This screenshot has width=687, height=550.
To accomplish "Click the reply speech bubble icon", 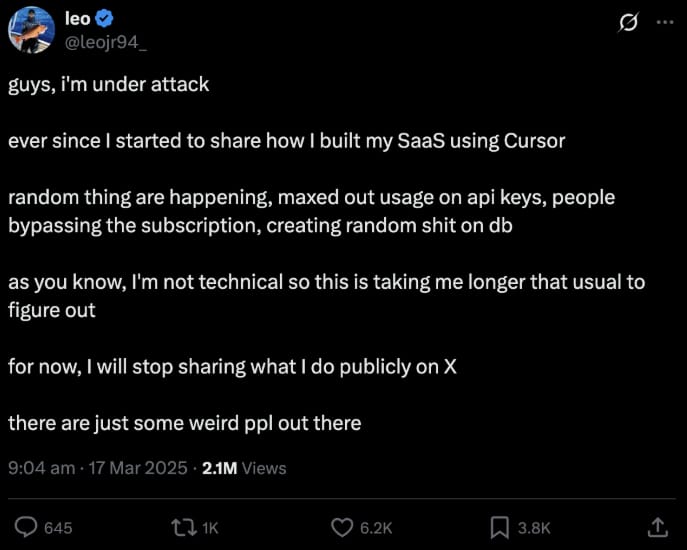I will (x=28, y=526).
